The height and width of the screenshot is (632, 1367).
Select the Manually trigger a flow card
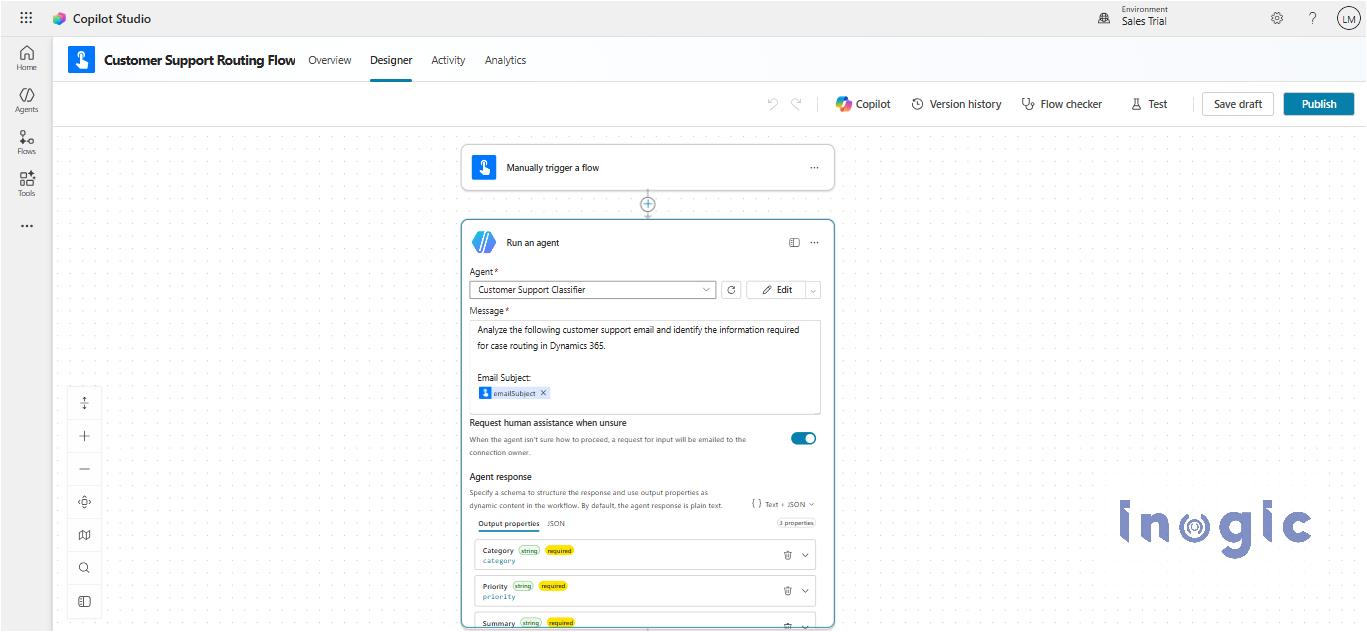pos(647,168)
